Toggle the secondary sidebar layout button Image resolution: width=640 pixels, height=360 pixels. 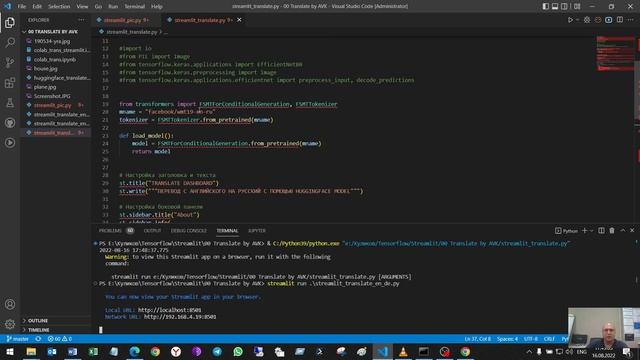click(564, 6)
